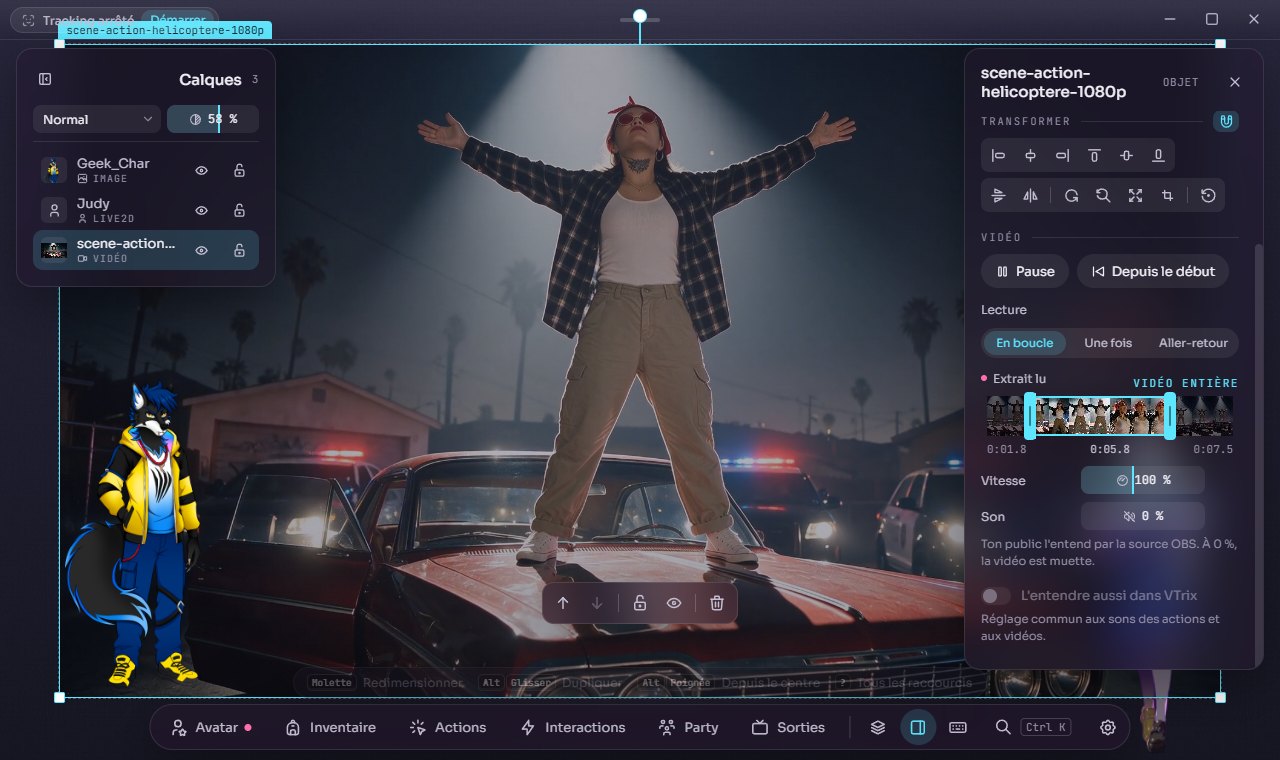
Task: Align object to bottom edge
Action: (1158, 155)
